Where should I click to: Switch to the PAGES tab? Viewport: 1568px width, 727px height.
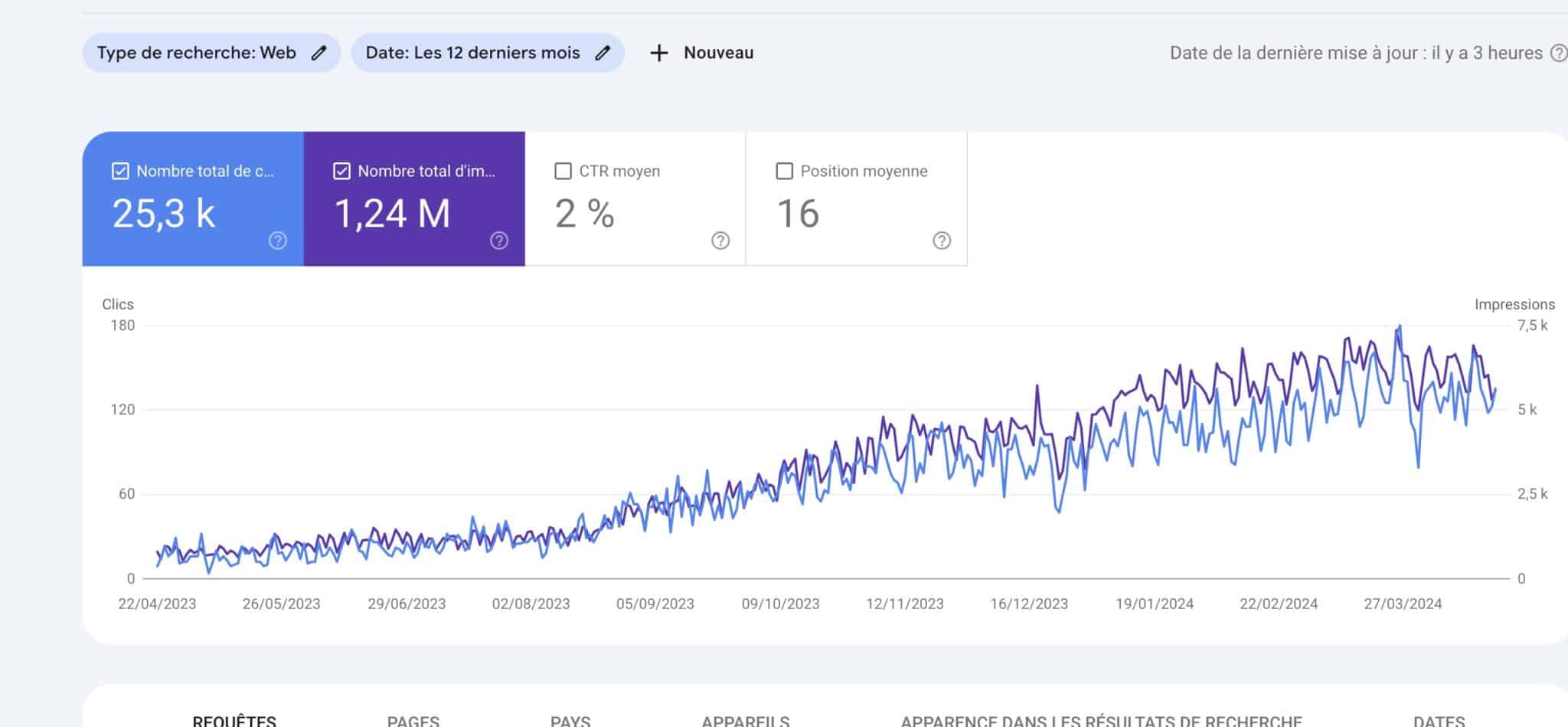(413, 720)
